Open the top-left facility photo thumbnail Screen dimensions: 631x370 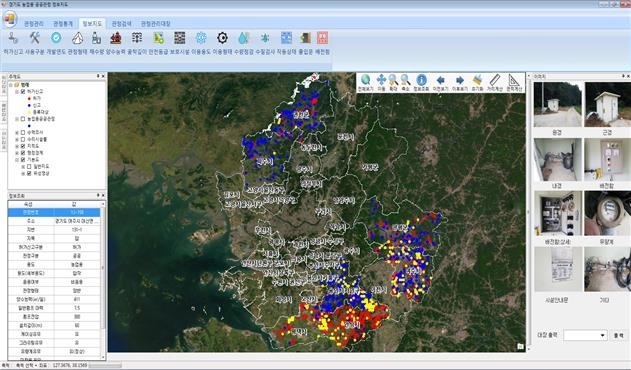557,104
